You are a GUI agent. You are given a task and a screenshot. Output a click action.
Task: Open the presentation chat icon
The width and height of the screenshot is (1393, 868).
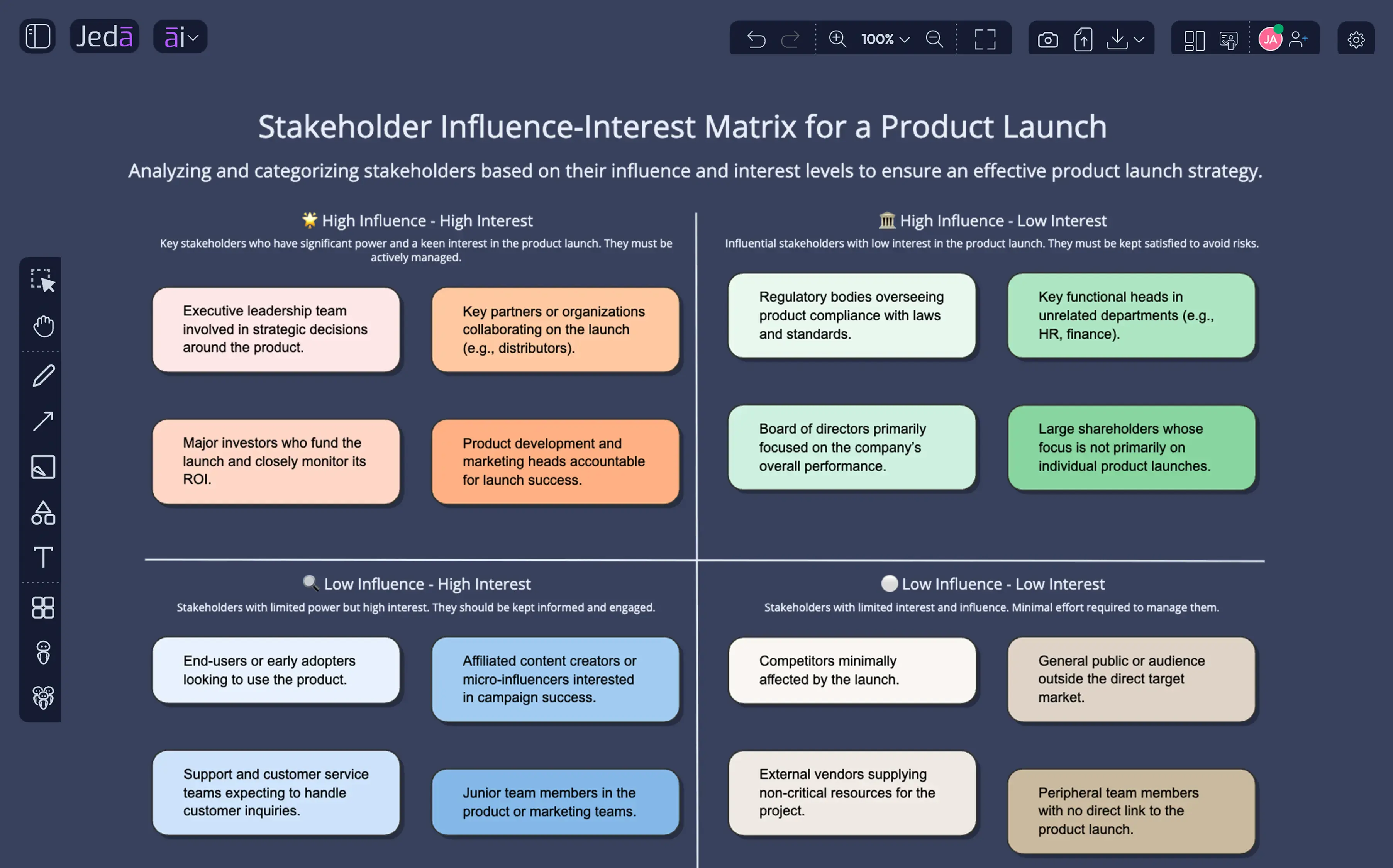pos(1228,40)
